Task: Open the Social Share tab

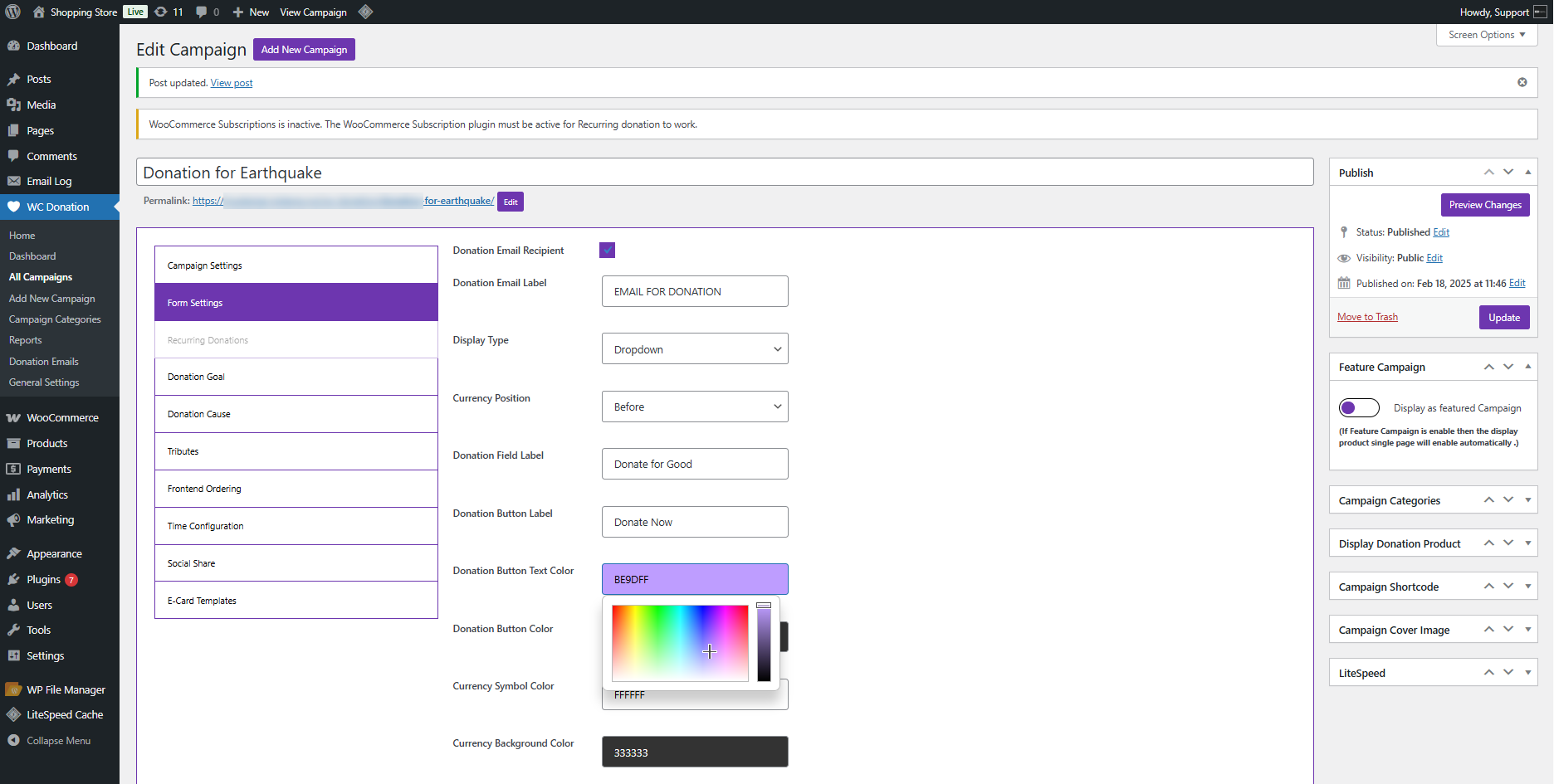Action: pos(296,563)
